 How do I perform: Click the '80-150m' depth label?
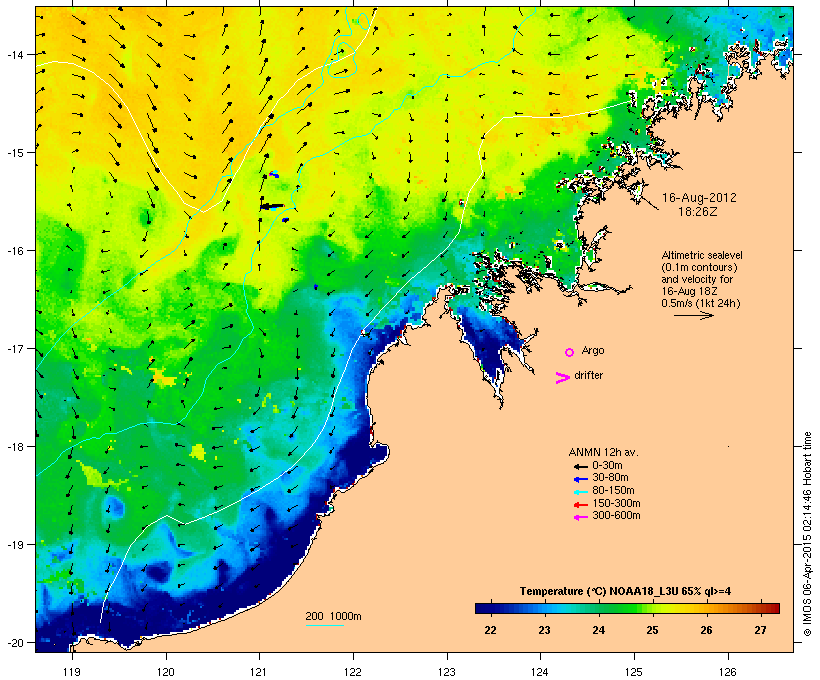[x=613, y=491]
